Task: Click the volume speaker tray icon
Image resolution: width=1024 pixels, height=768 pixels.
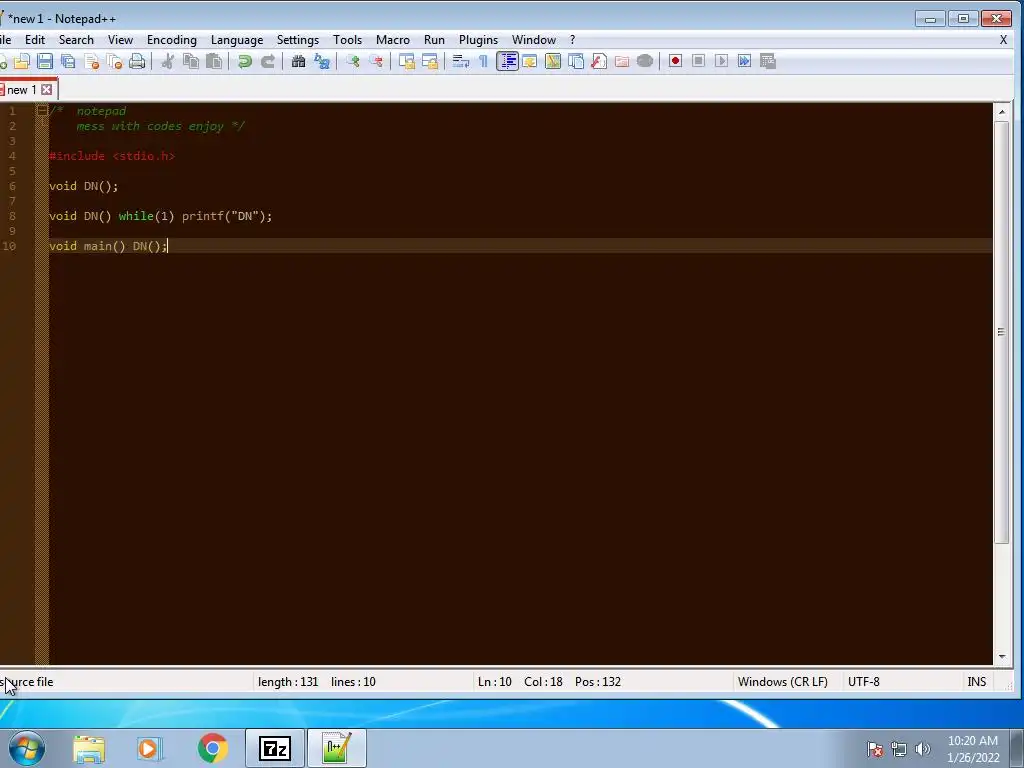Action: 922,749
